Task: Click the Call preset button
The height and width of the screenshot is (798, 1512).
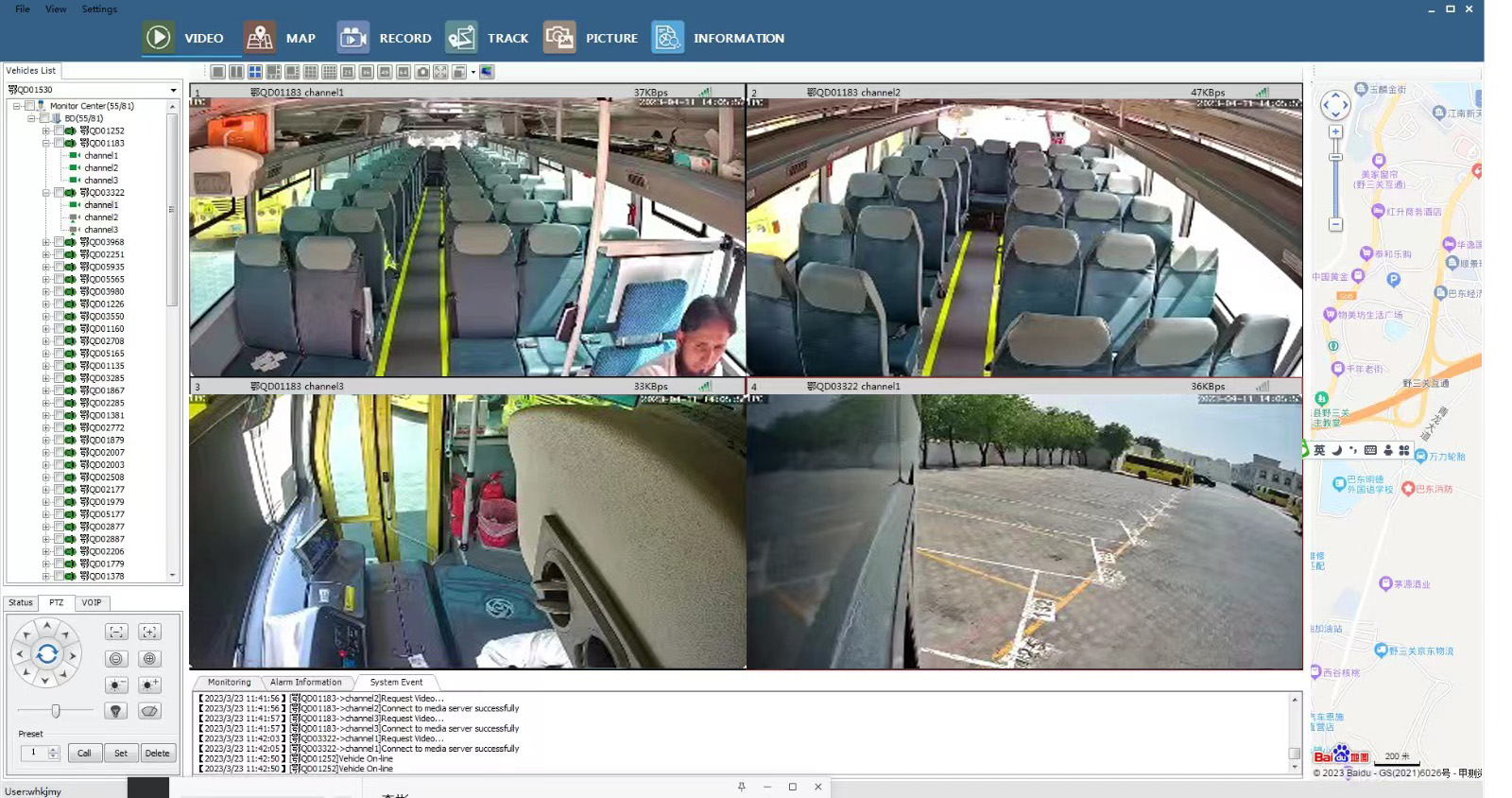Action: coord(84,754)
